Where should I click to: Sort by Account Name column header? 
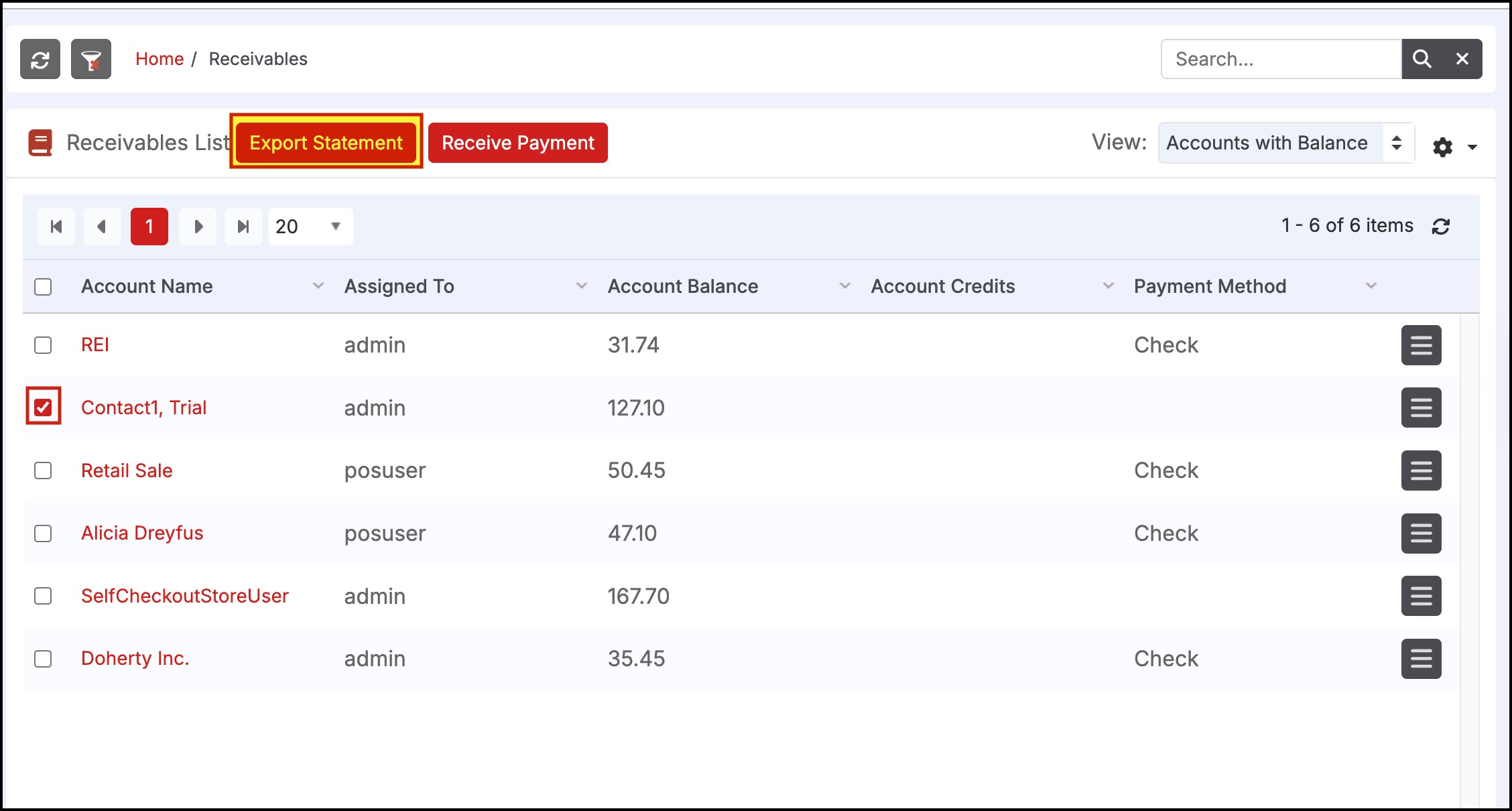point(147,286)
